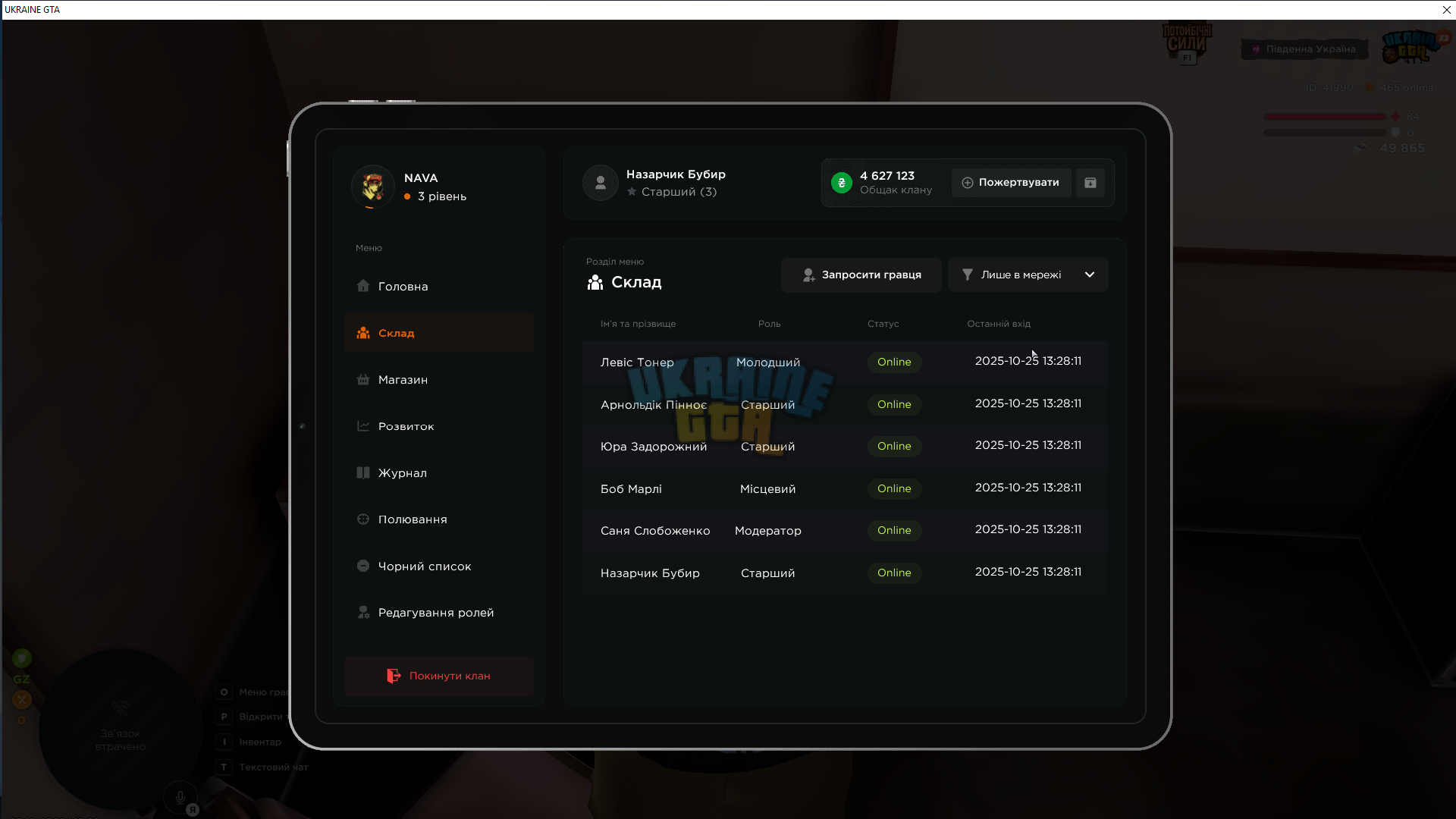Click the star icon beside Старший (3)
Viewport: 1456px width, 819px height.
[632, 192]
